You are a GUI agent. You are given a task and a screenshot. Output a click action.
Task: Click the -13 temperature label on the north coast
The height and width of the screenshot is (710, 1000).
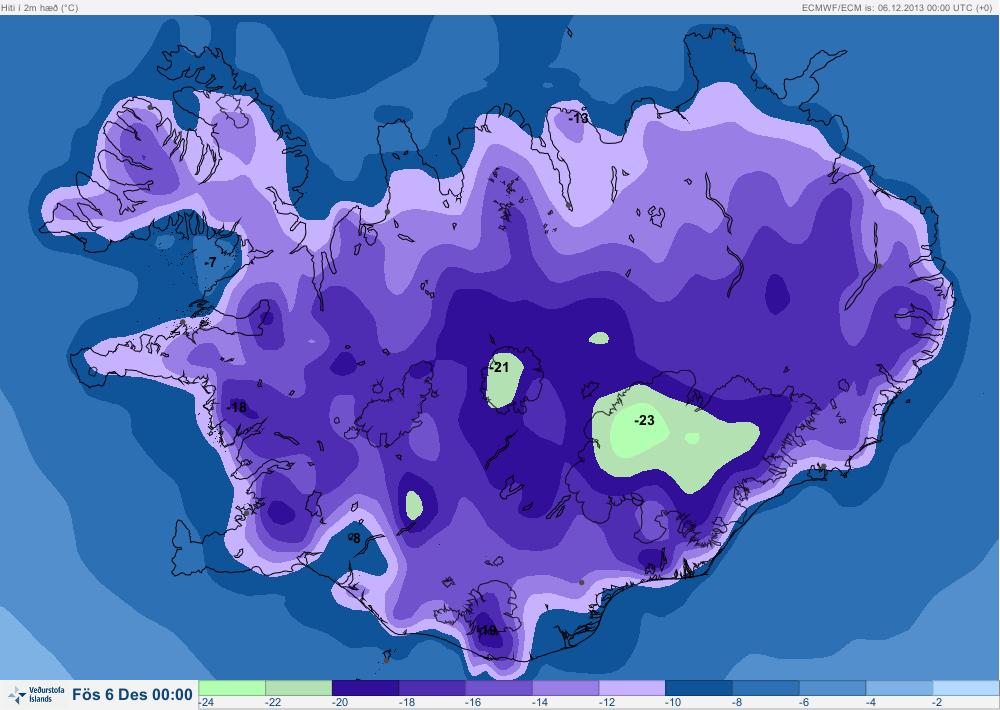(x=578, y=119)
